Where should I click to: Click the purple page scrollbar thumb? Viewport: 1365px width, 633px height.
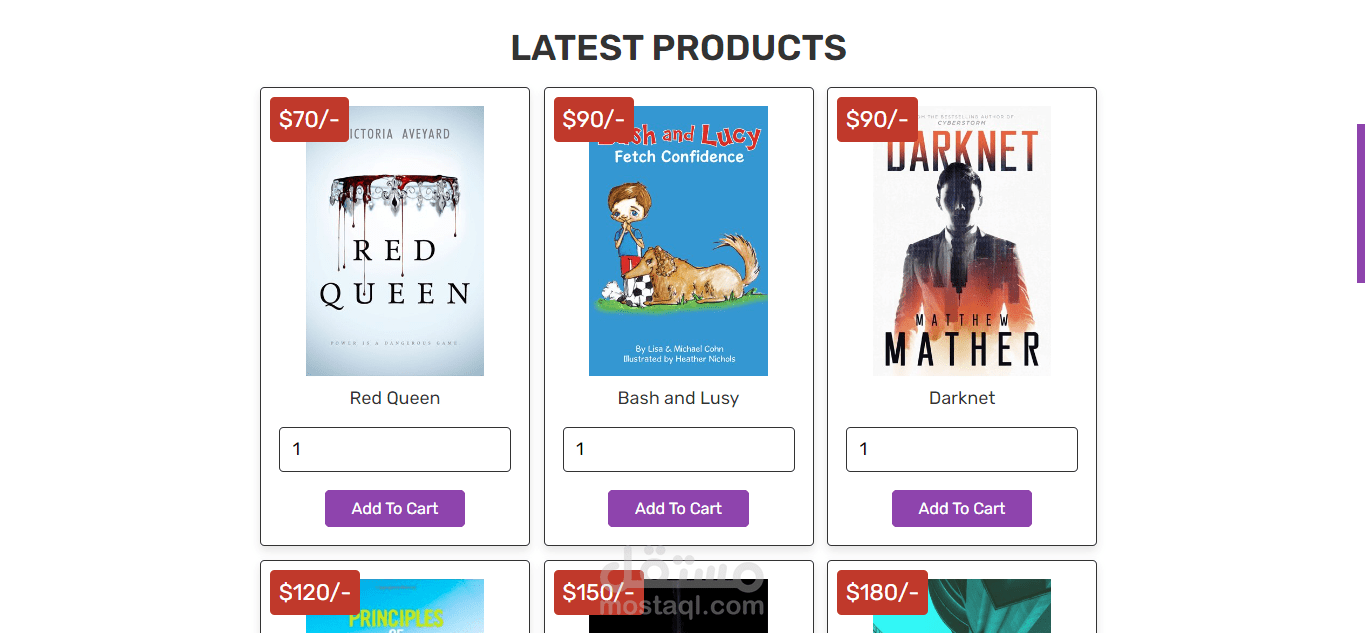click(x=1360, y=203)
